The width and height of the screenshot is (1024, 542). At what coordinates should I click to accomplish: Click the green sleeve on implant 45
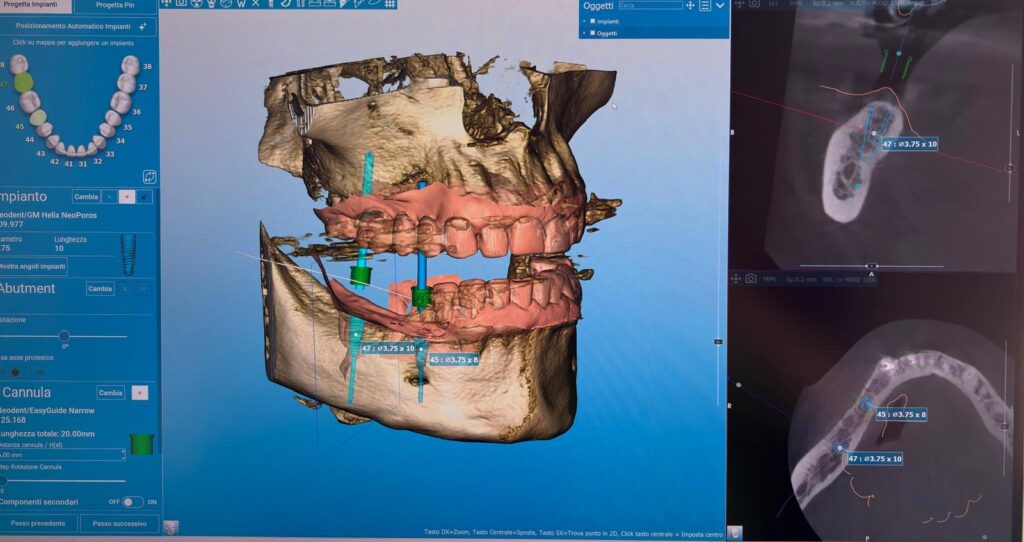tap(421, 297)
